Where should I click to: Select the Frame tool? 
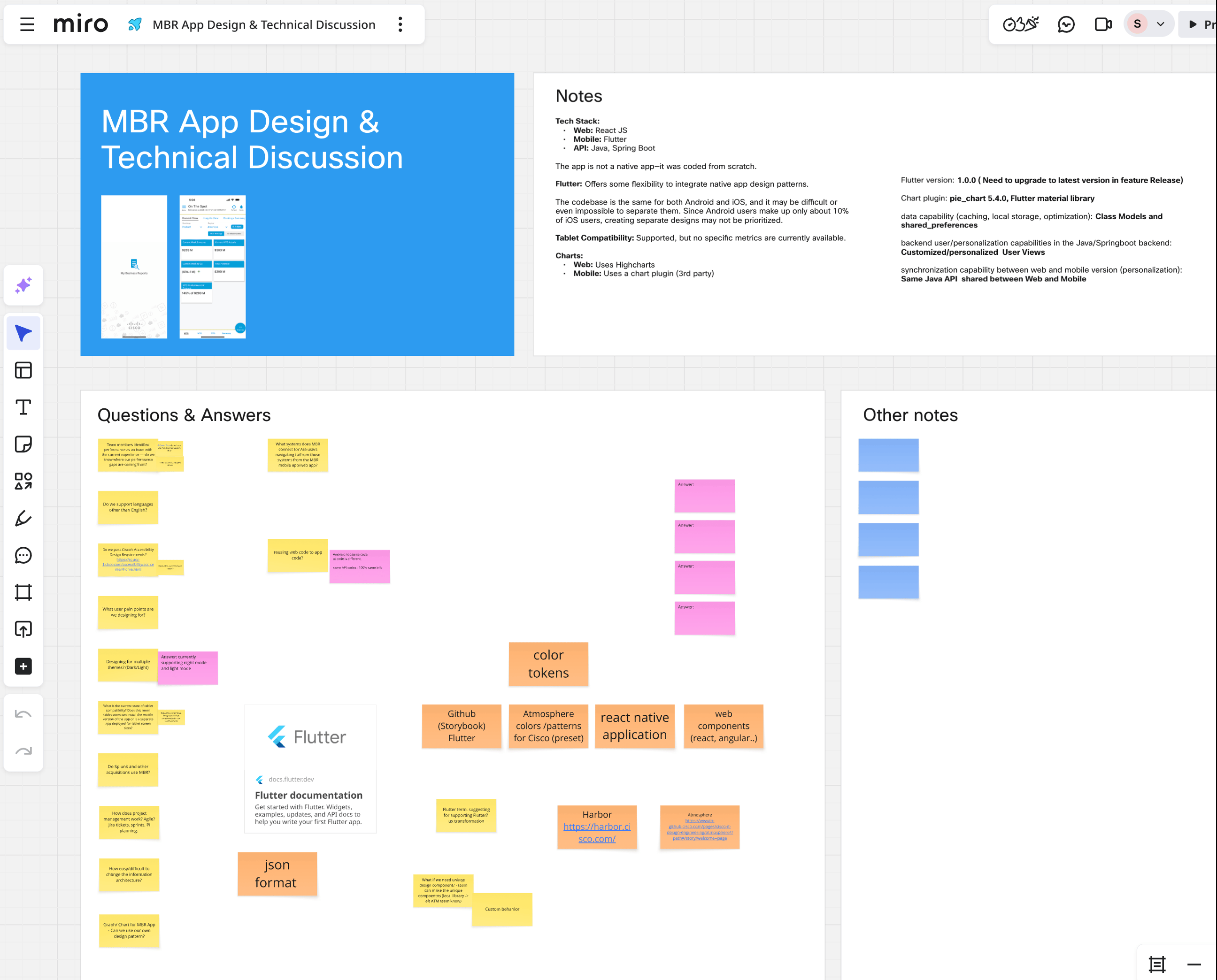coord(23,592)
